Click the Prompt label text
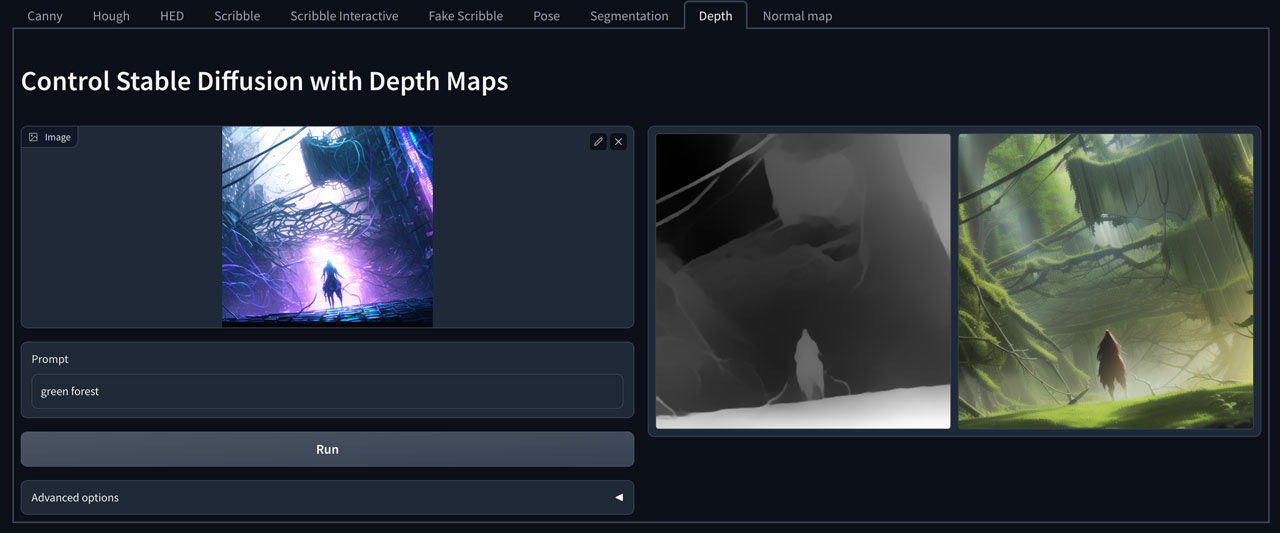 [x=50, y=359]
